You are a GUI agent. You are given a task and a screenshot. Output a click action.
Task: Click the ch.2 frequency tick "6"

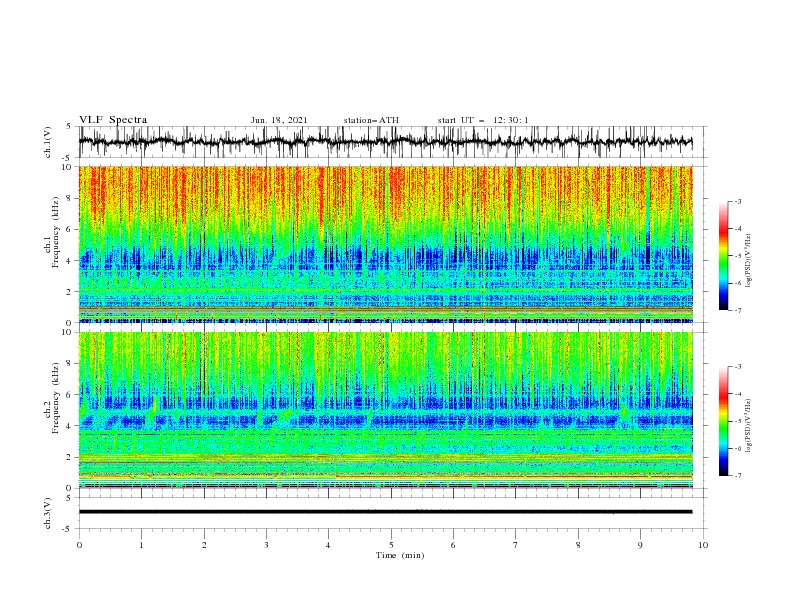click(x=70, y=395)
